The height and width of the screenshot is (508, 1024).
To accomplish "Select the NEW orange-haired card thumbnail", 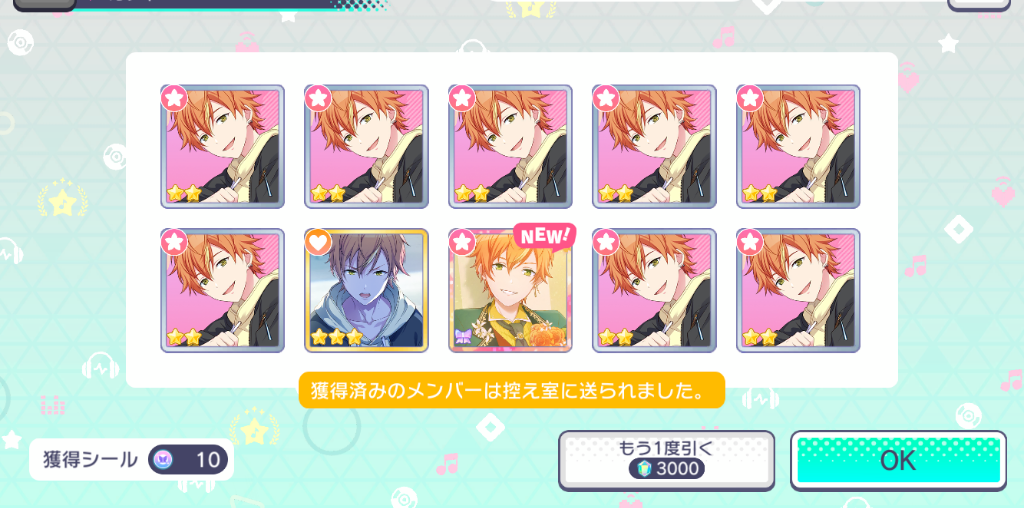I will click(x=510, y=291).
